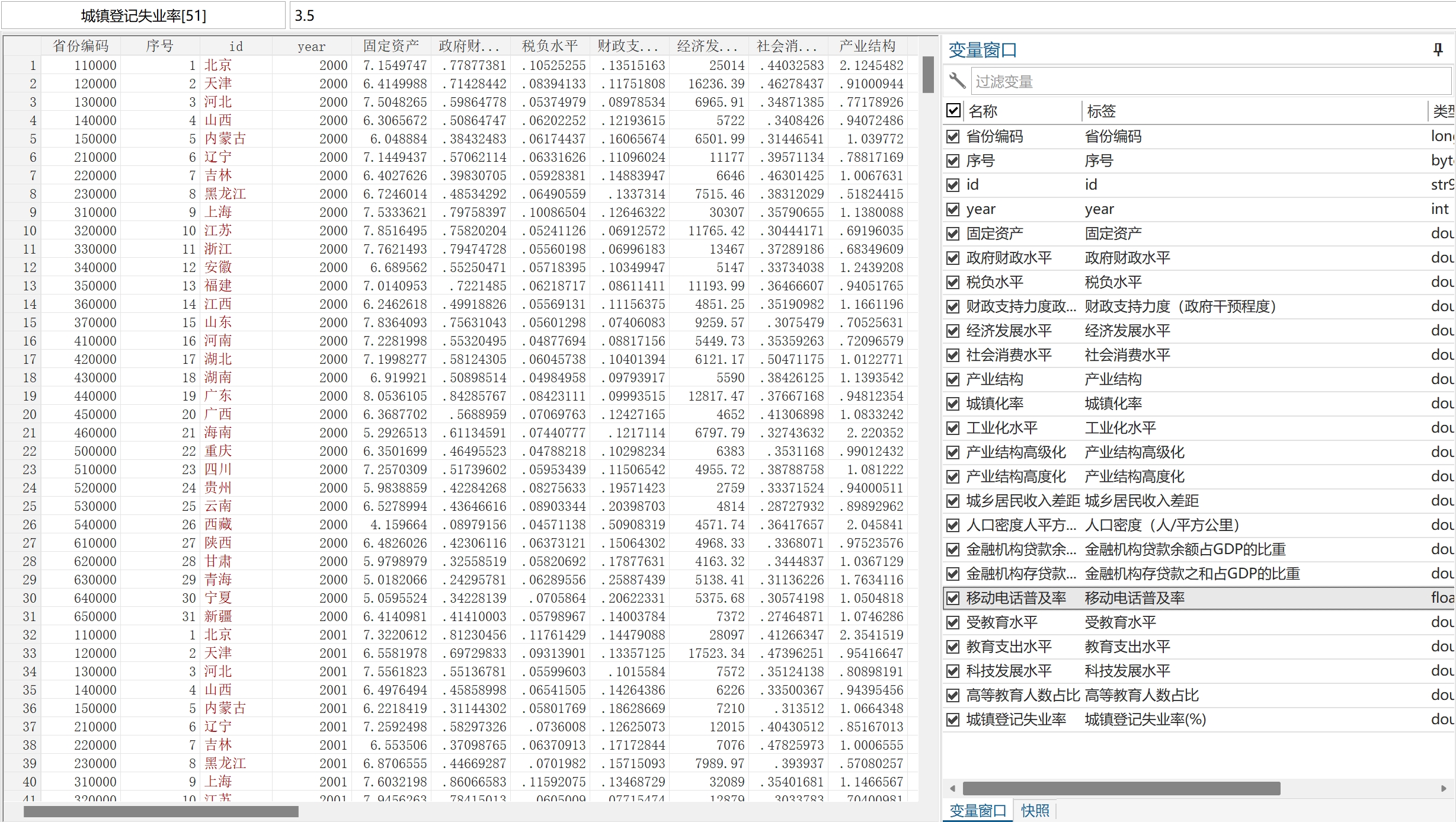1456x822 pixels.
Task: Uncheck the 城镇登记失业率 variable checkbox
Action: (953, 719)
